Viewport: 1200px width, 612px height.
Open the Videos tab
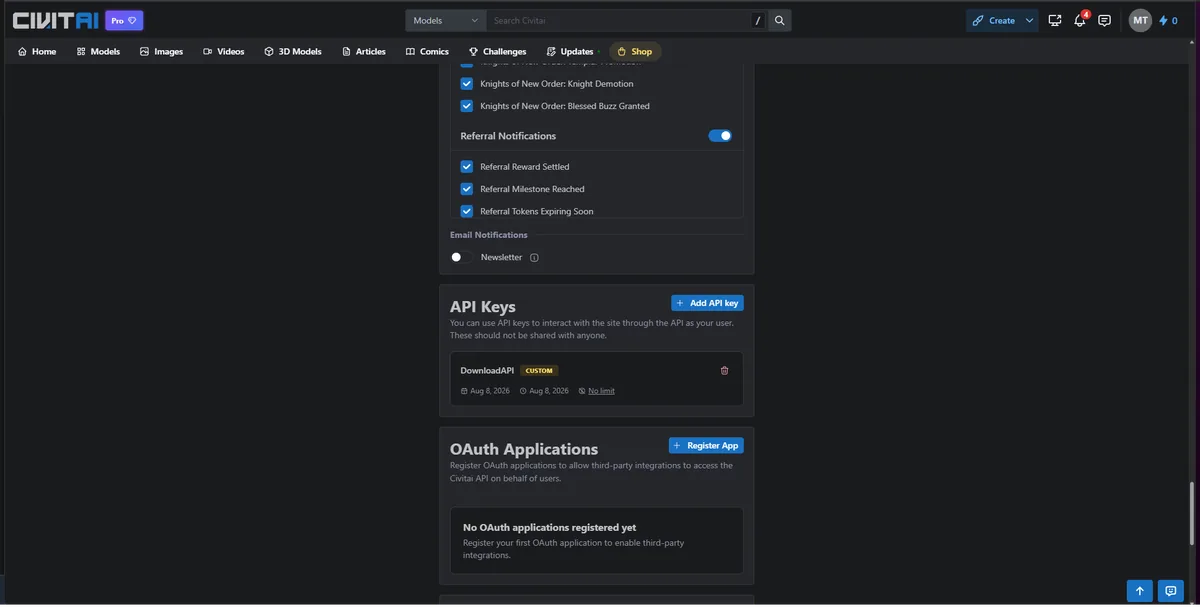(223, 51)
